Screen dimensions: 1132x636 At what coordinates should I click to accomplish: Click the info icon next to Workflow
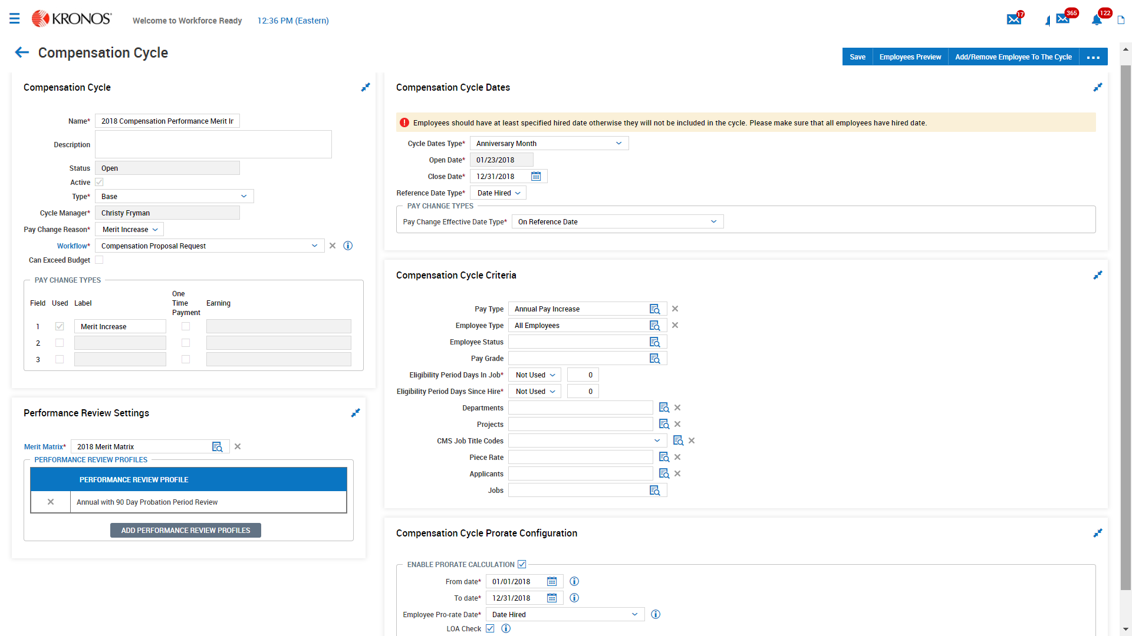(x=348, y=245)
